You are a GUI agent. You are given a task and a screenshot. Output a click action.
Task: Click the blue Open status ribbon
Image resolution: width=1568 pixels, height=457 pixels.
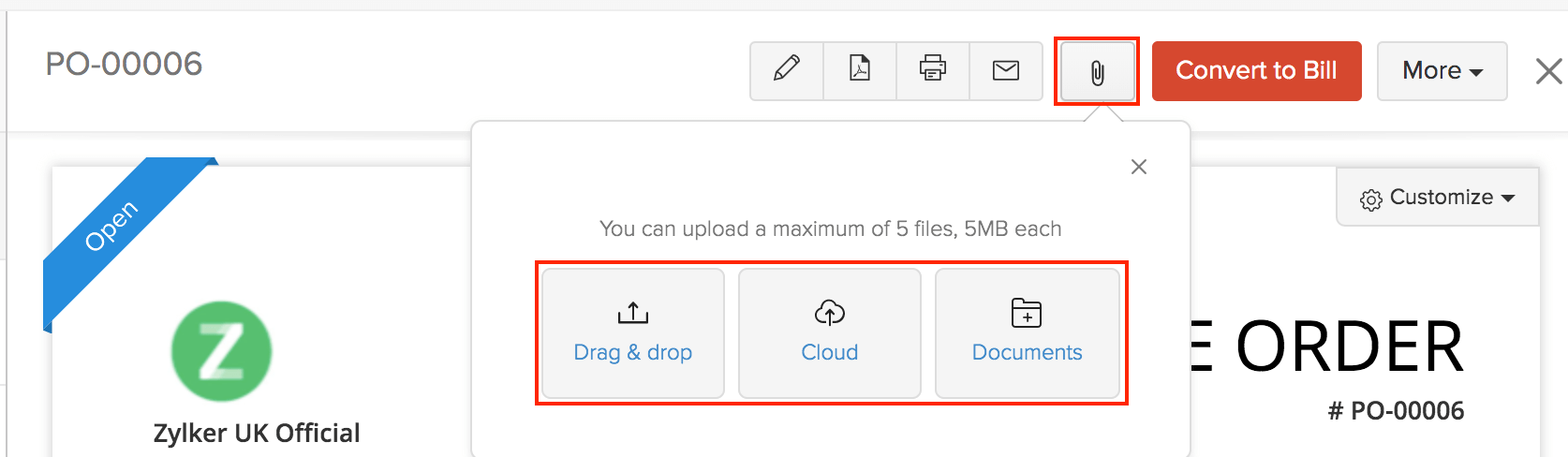(x=112, y=226)
